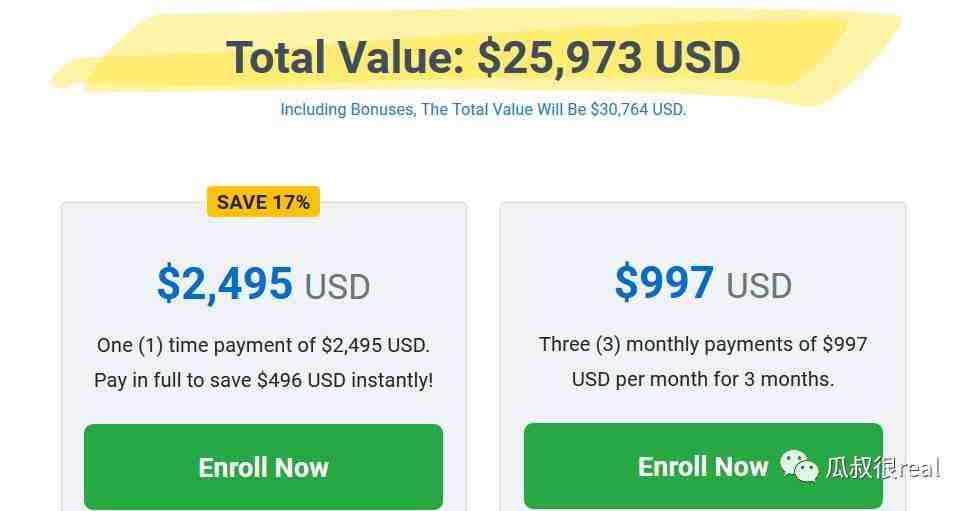Click the USD per month for 3 months line
This screenshot has width=972, height=511.
703,379
